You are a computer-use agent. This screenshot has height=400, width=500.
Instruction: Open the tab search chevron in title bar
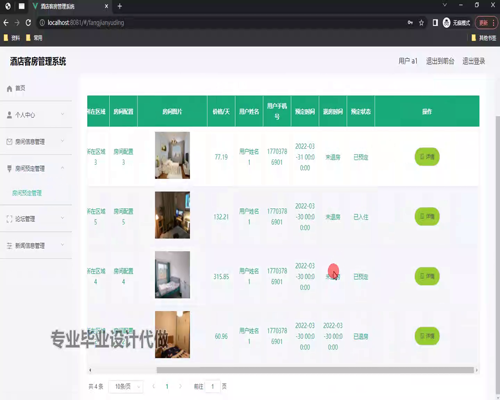click(444, 5)
